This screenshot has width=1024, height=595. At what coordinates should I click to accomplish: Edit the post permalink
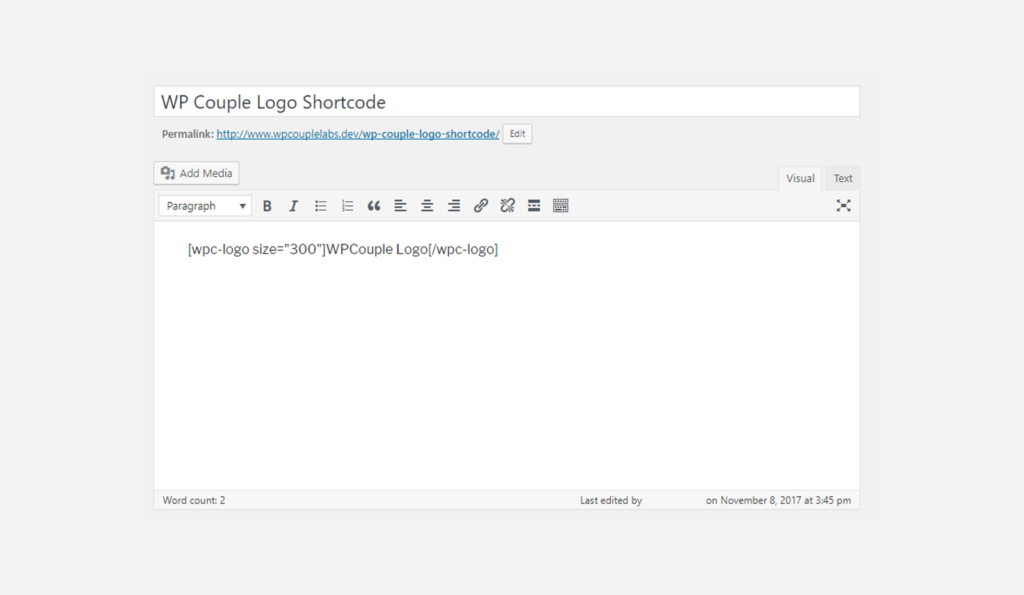click(x=516, y=133)
